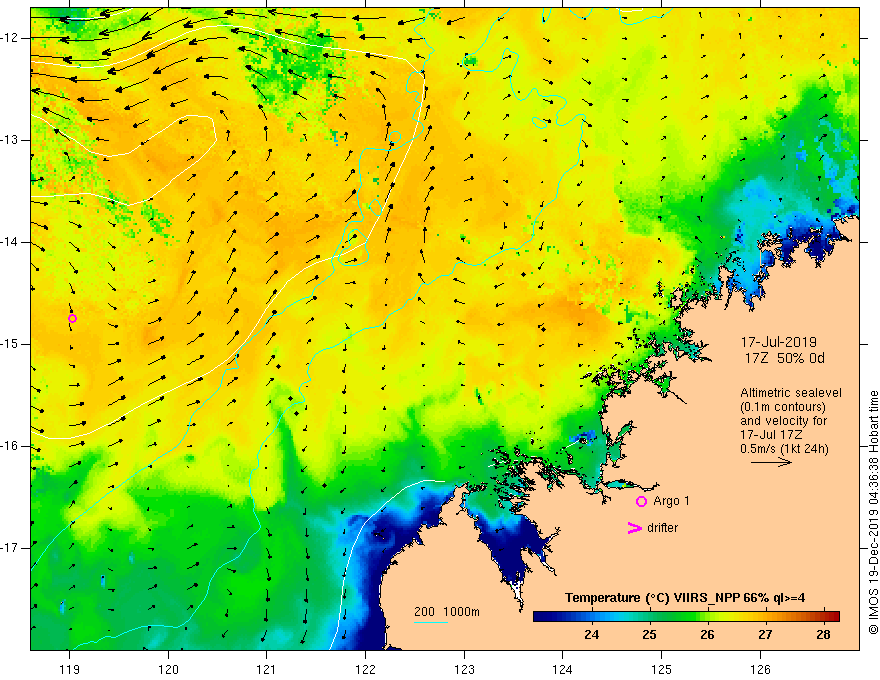Screen dimensions: 880x680
Task: Click the 'Altimetric sealevel' caption line
Action: (791, 393)
